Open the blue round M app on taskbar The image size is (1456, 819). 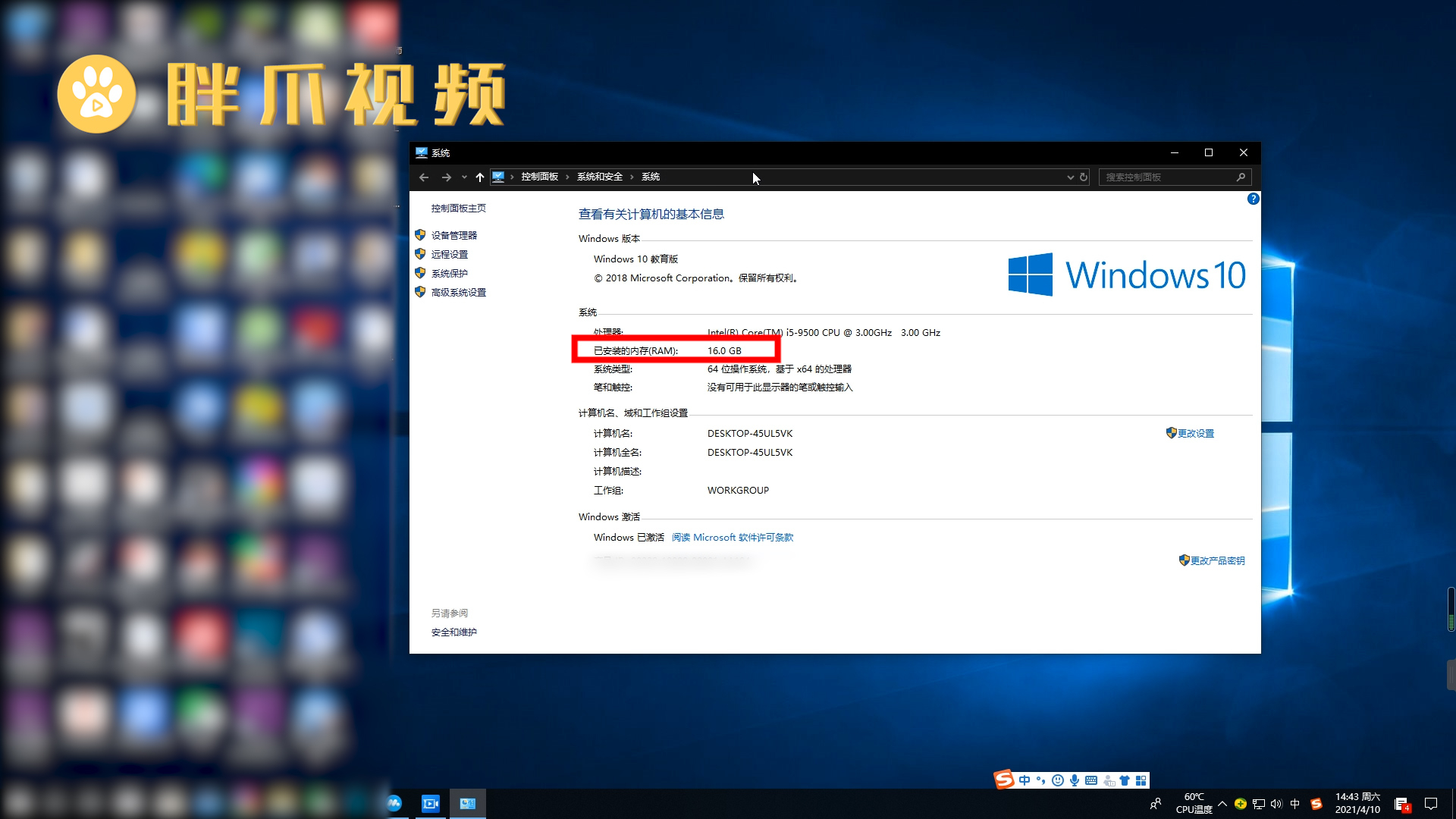tap(394, 804)
